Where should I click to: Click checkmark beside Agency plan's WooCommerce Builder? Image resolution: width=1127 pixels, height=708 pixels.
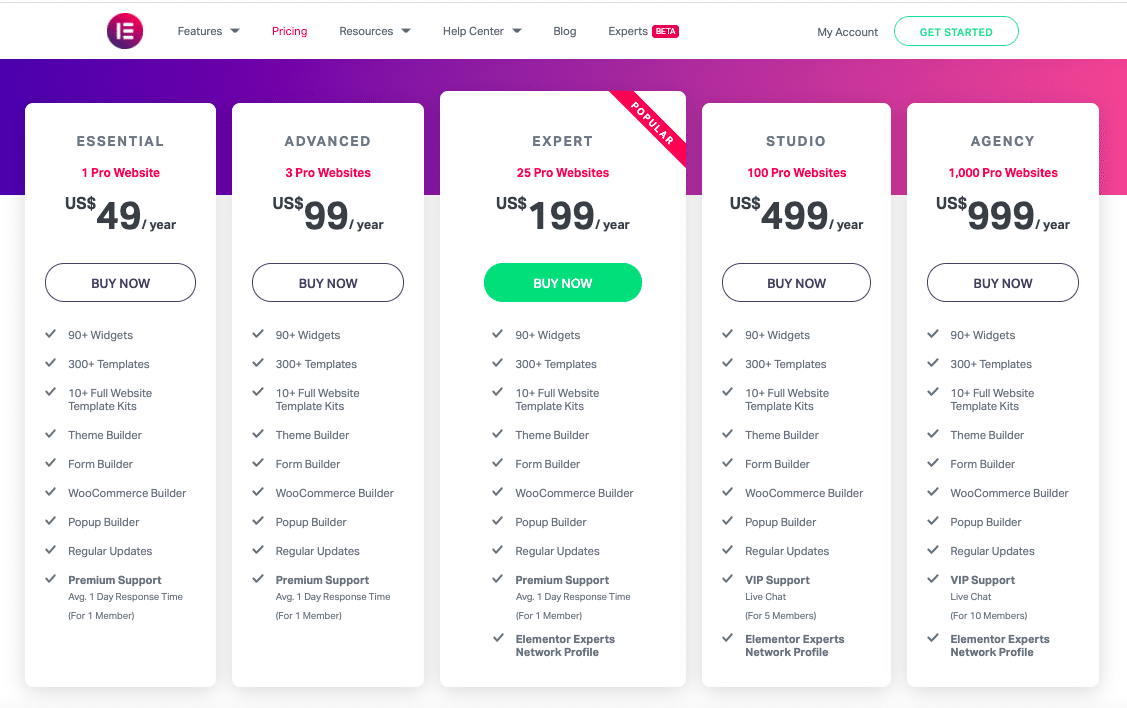tap(933, 492)
